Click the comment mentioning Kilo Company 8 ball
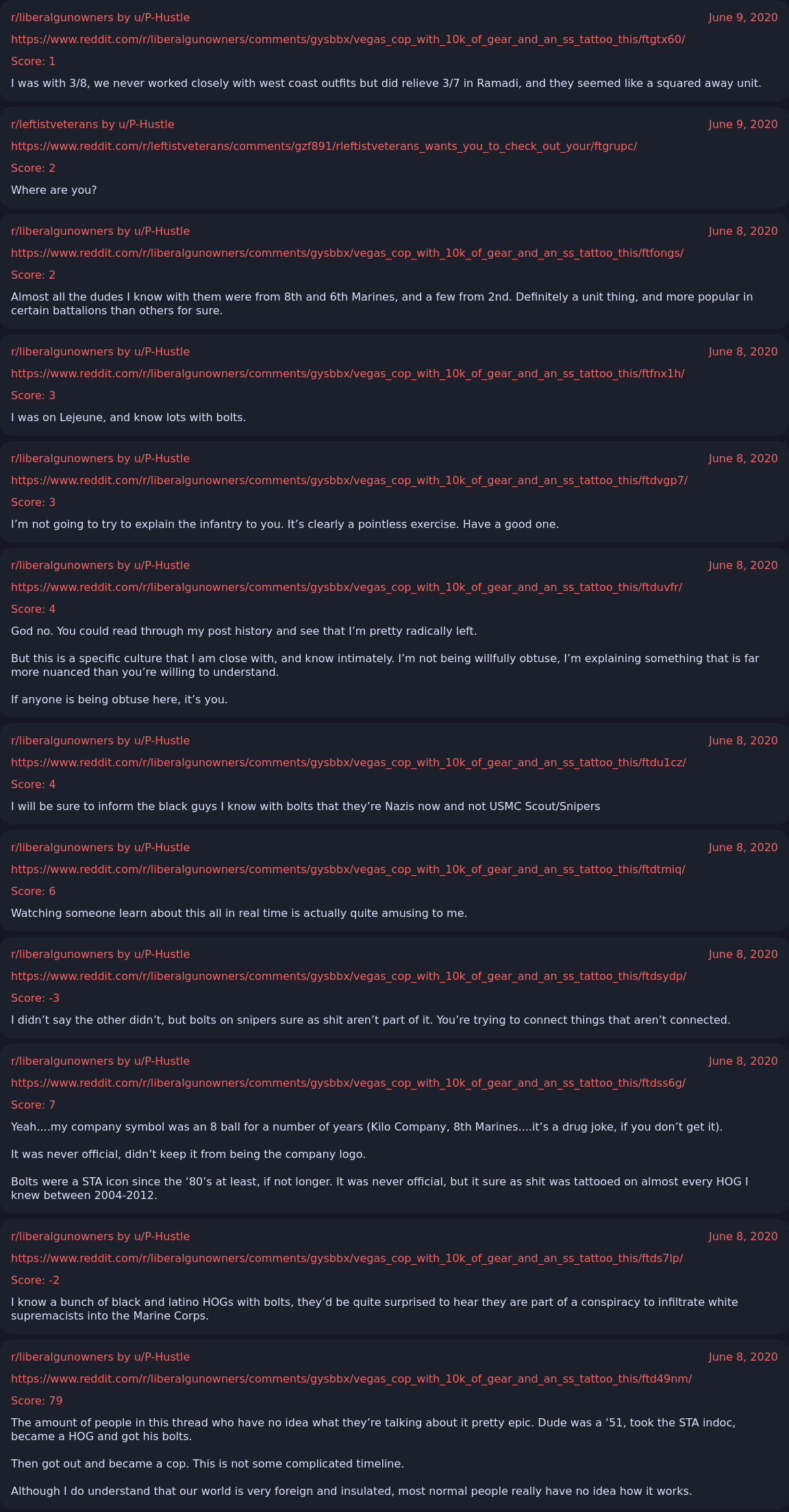 (366, 1126)
